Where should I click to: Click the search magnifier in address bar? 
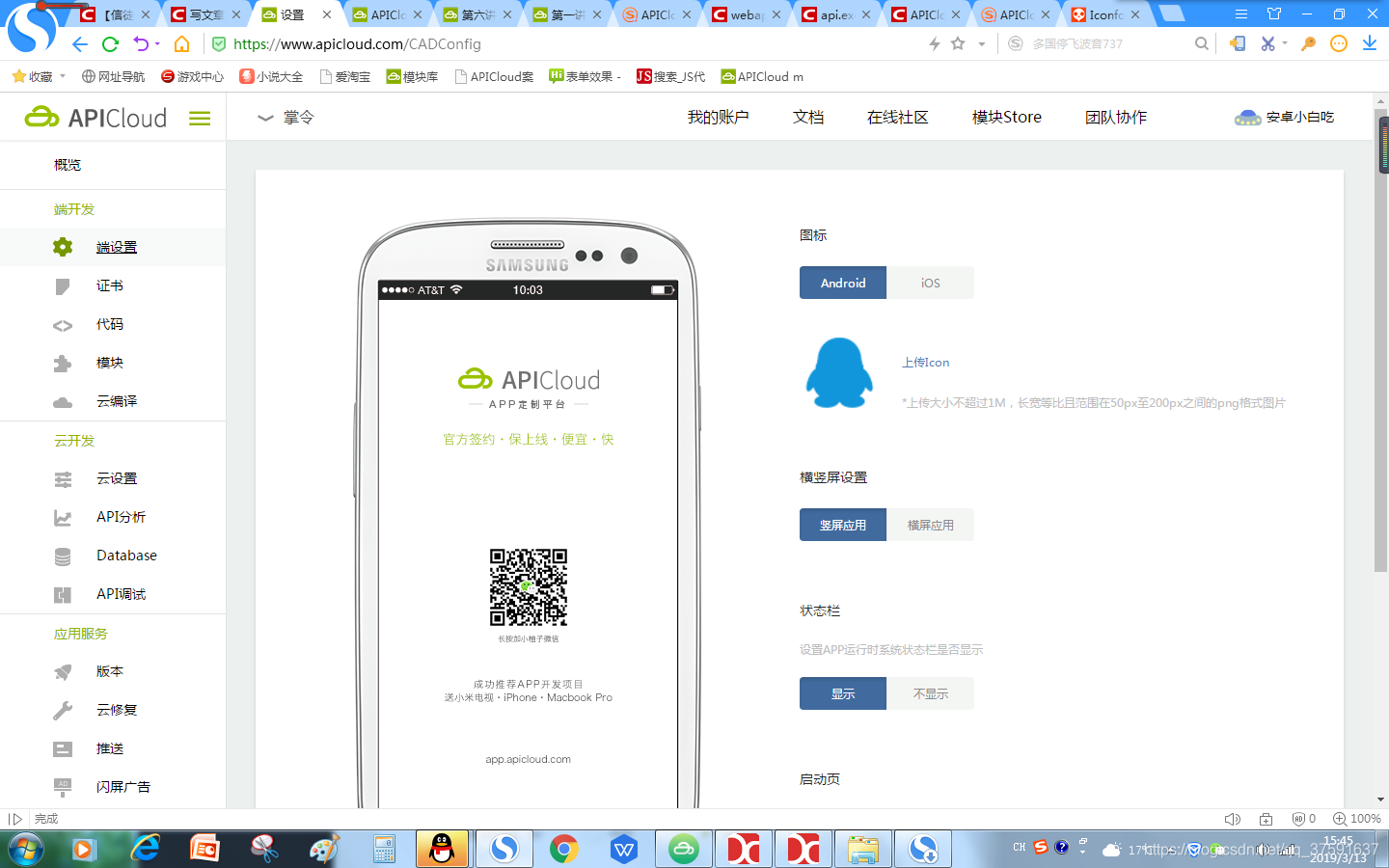(1202, 43)
